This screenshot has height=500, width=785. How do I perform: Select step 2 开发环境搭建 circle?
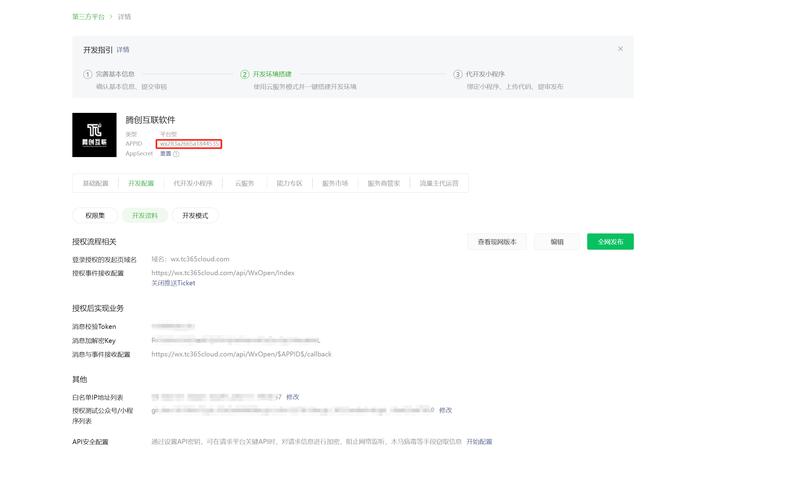(x=244, y=74)
